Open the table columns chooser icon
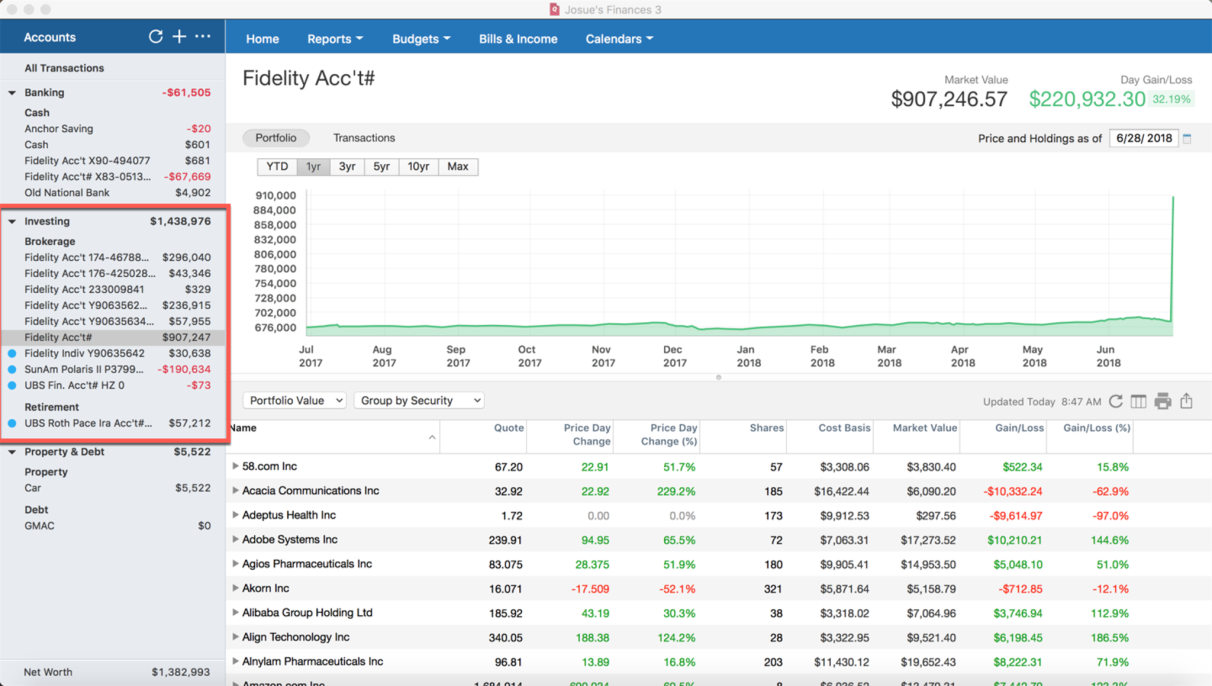Viewport: 1212px width, 686px height. 1138,401
